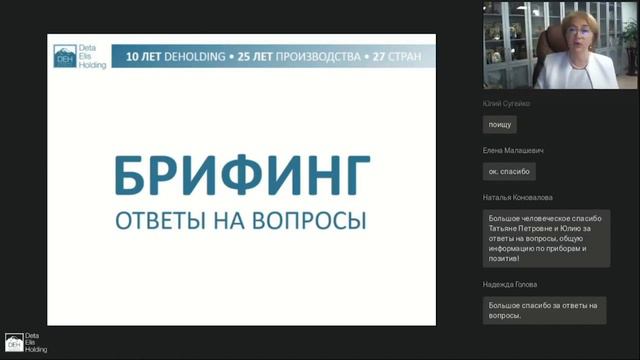The width and height of the screenshot is (640, 360).
Task: Click chat sender name 'Наталья Коновалова'
Action: pyautogui.click(x=518, y=198)
